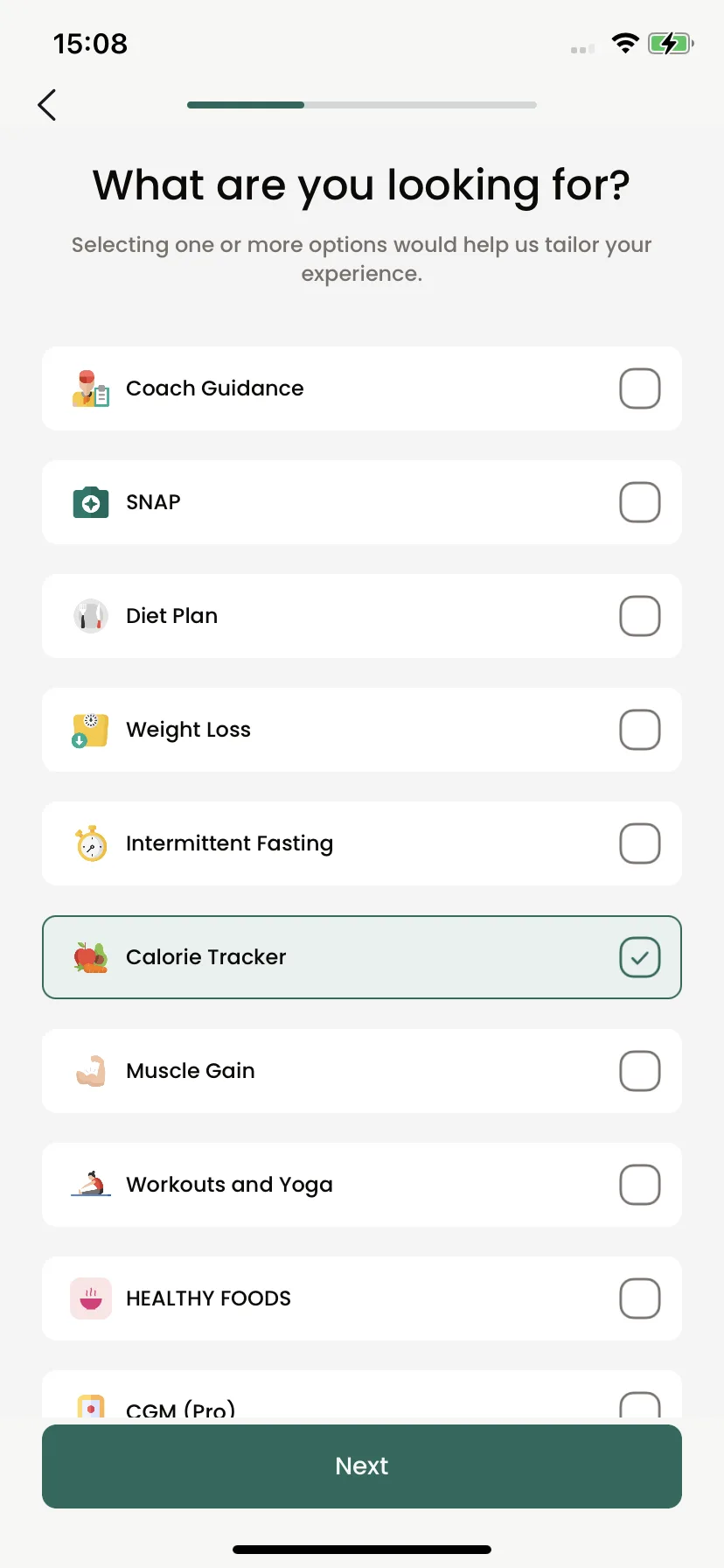The width and height of the screenshot is (724, 1568).
Task: Tap the Calorie Tracker fruit icon
Action: (x=91, y=957)
